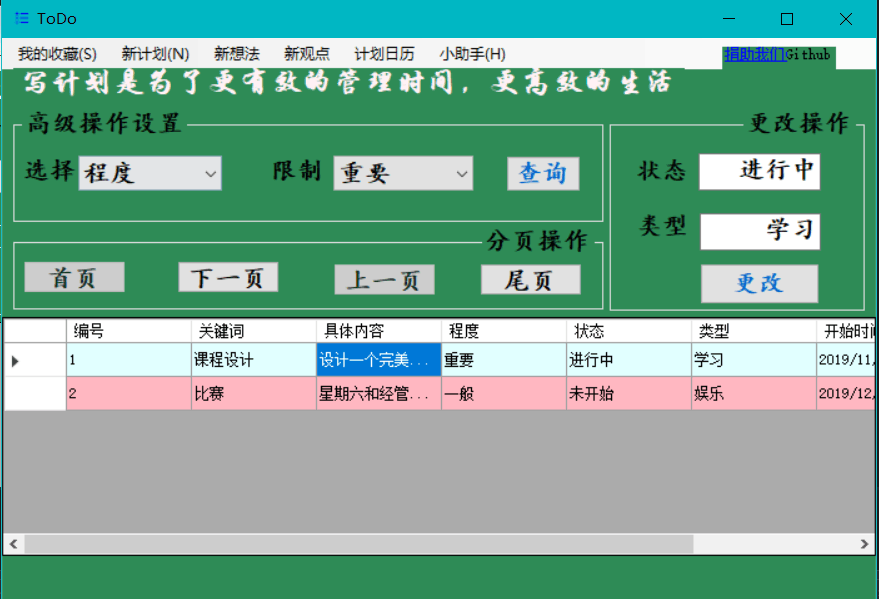
Task: Close the ToDo window
Action: click(x=846, y=18)
